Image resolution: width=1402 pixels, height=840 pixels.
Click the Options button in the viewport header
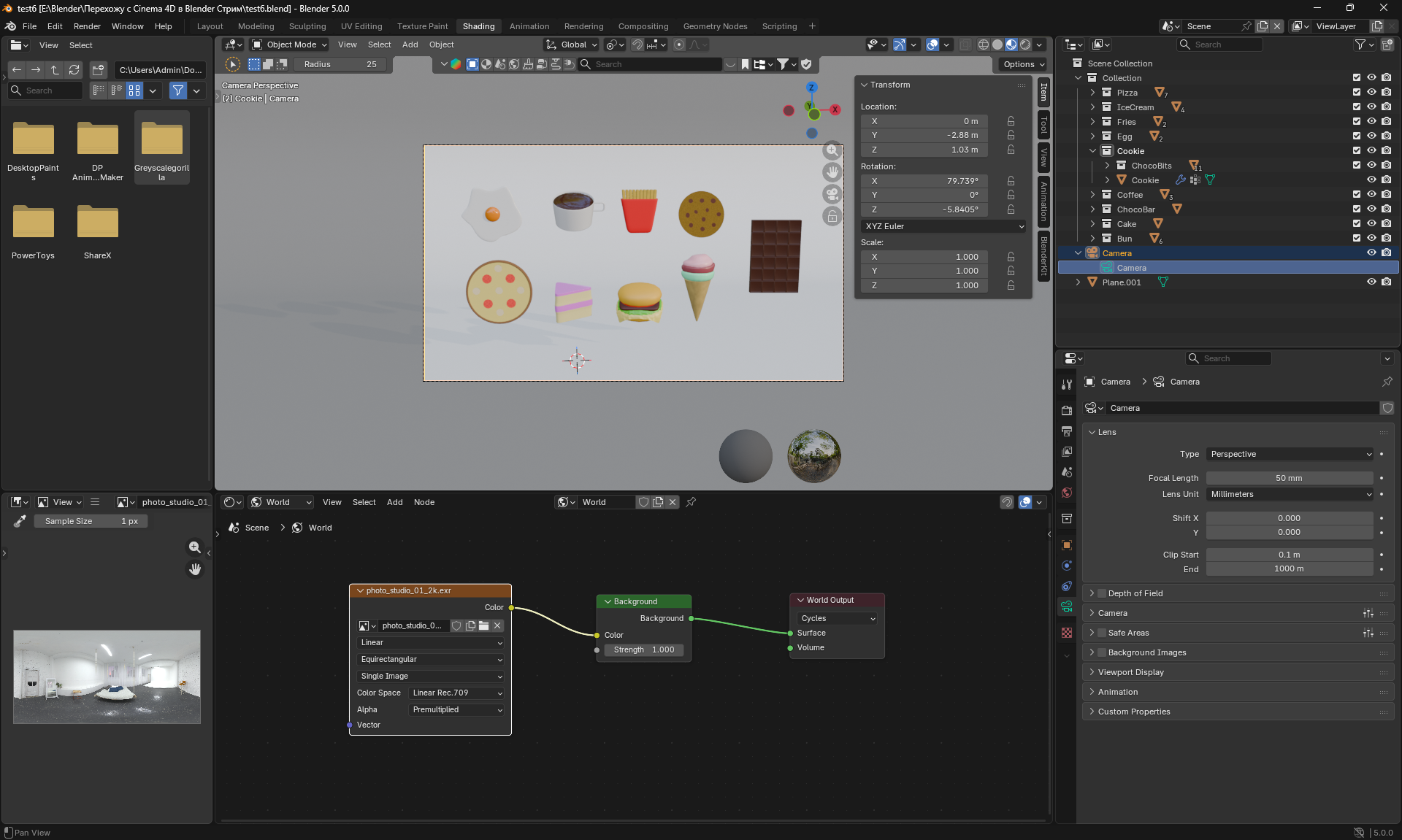coord(1023,64)
